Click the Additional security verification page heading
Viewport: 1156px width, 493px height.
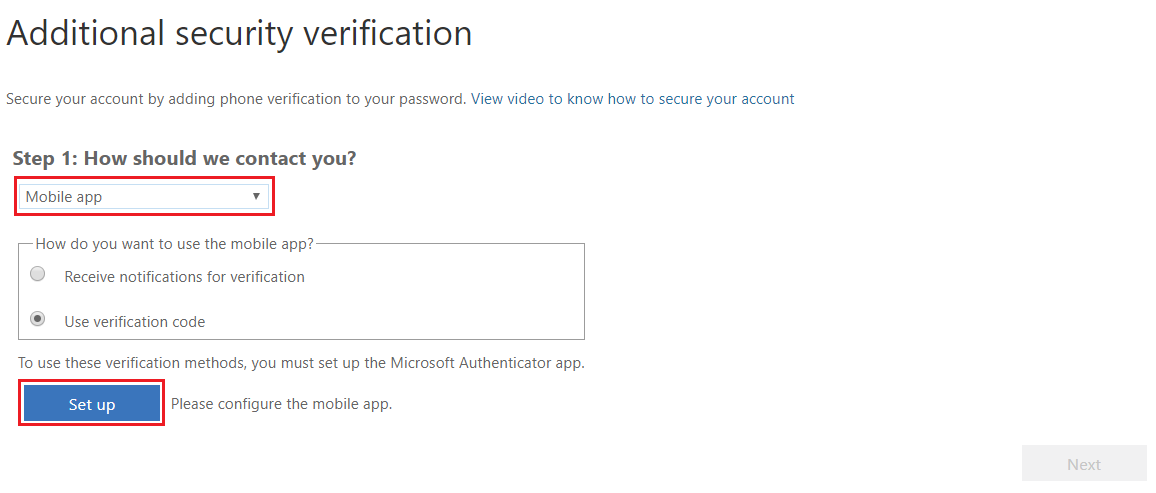pos(239,33)
